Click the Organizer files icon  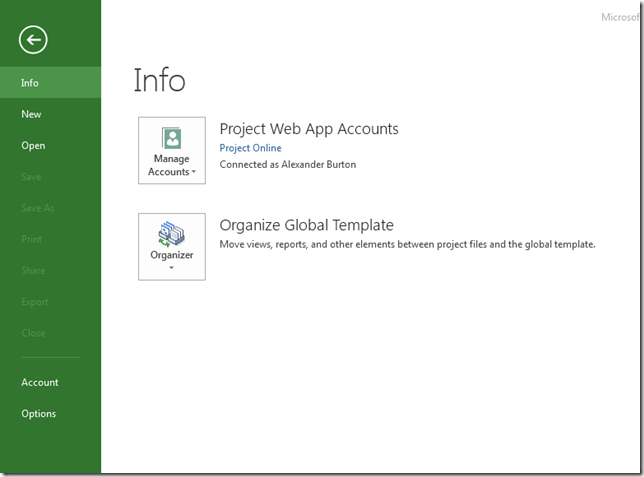(171, 235)
